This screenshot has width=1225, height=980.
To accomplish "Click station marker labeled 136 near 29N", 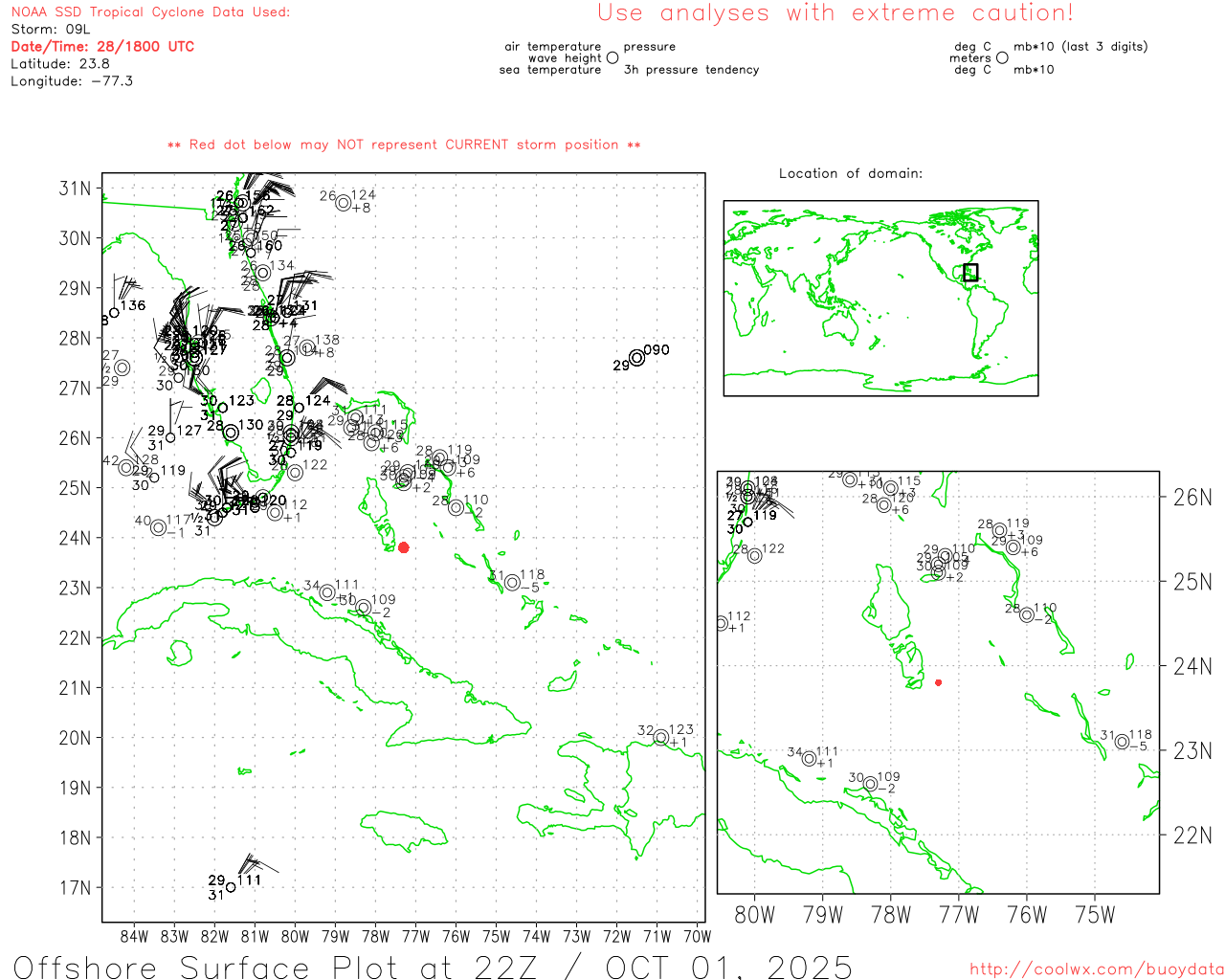I will click(114, 312).
